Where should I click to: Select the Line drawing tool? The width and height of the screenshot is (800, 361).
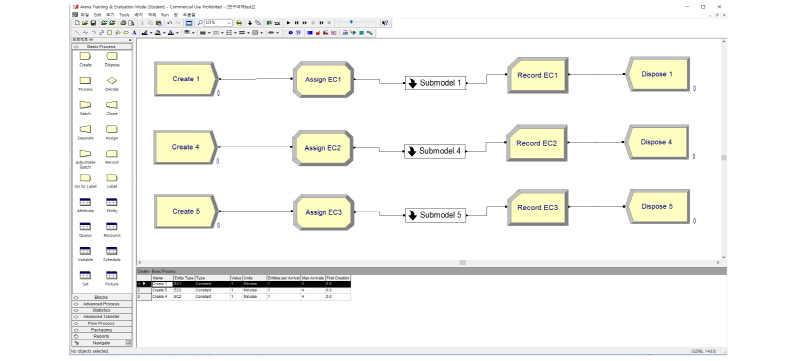(77, 33)
